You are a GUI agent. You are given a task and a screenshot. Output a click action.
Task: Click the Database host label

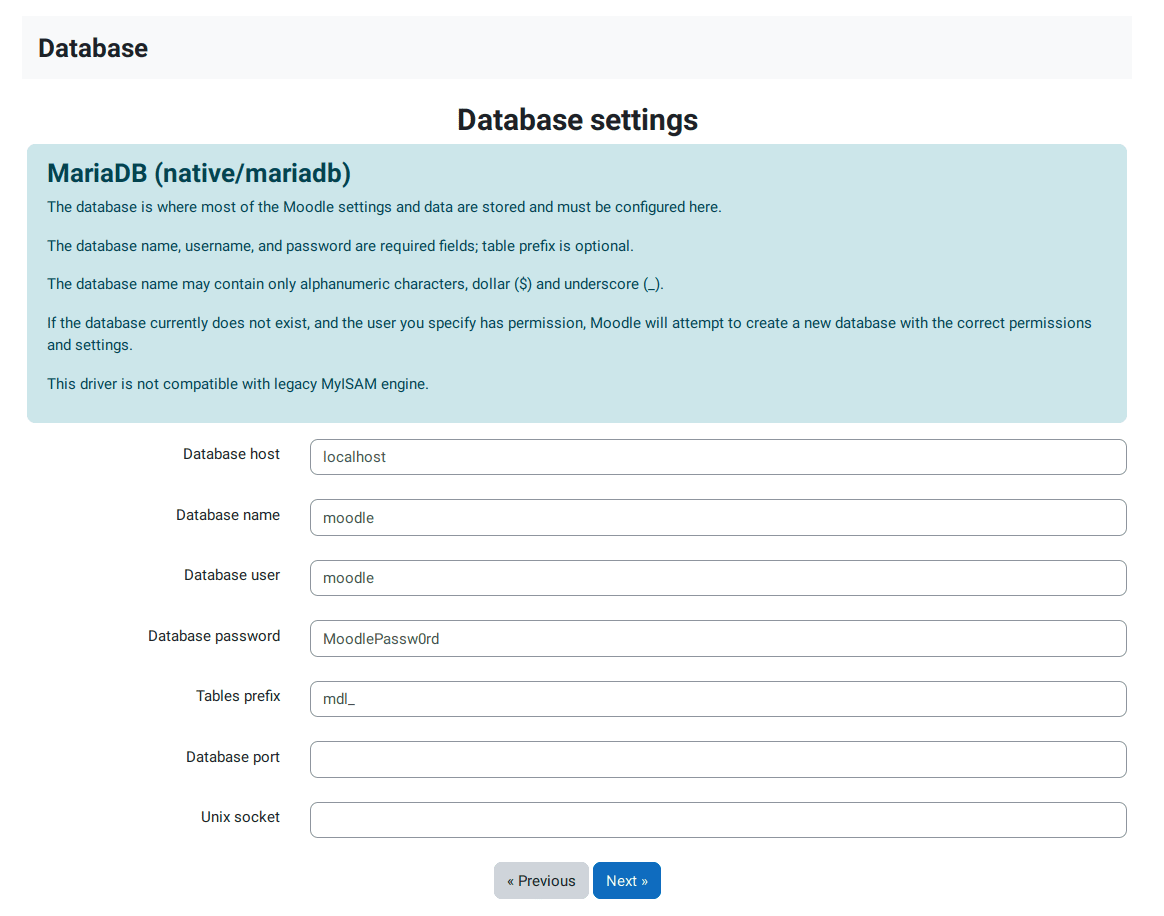pyautogui.click(x=232, y=454)
